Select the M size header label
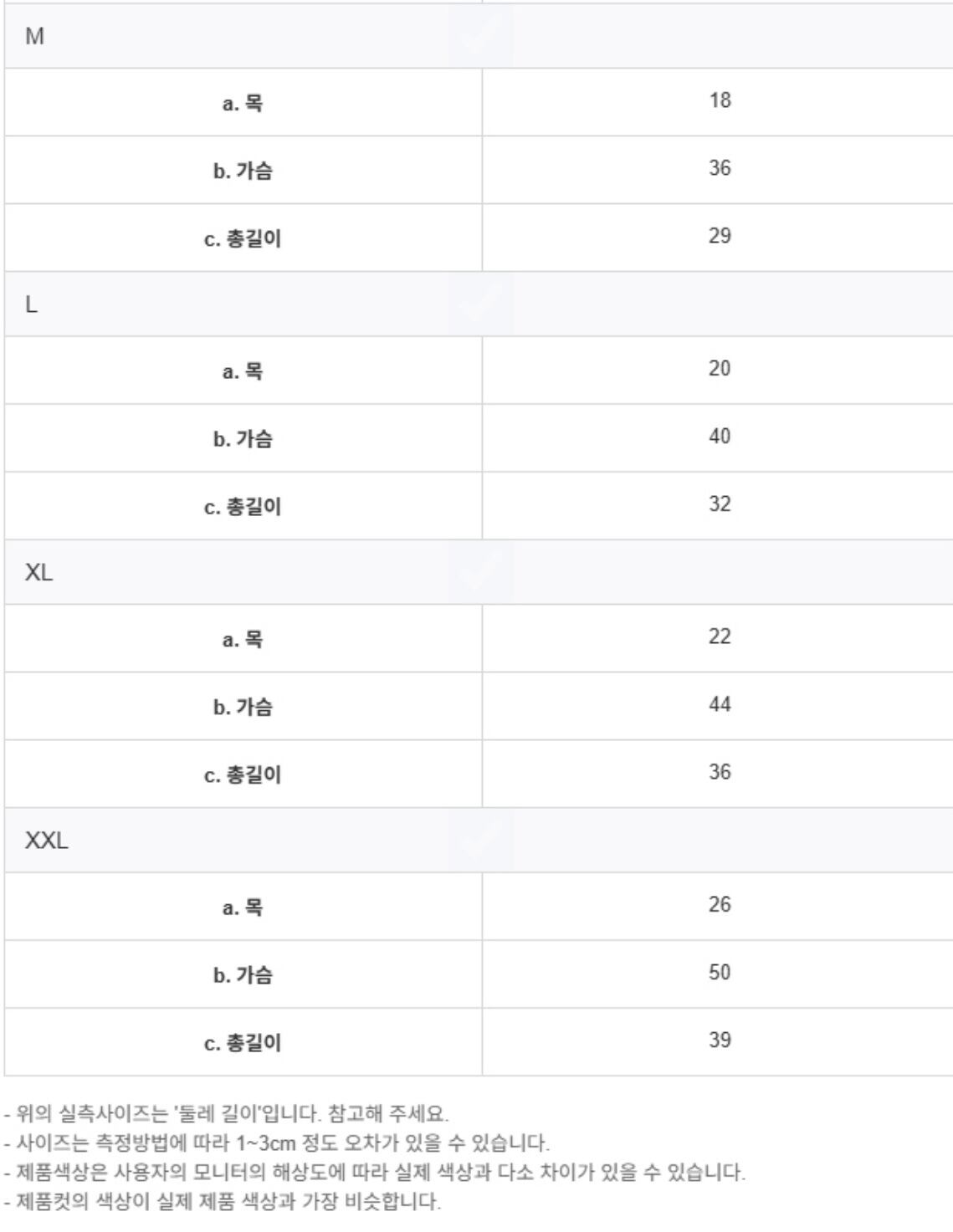953x1232 pixels. coord(34,37)
